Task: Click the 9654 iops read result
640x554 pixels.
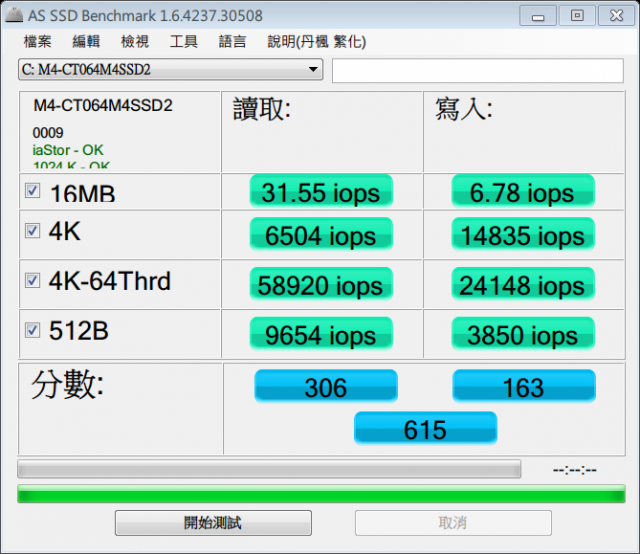Action: [x=321, y=334]
